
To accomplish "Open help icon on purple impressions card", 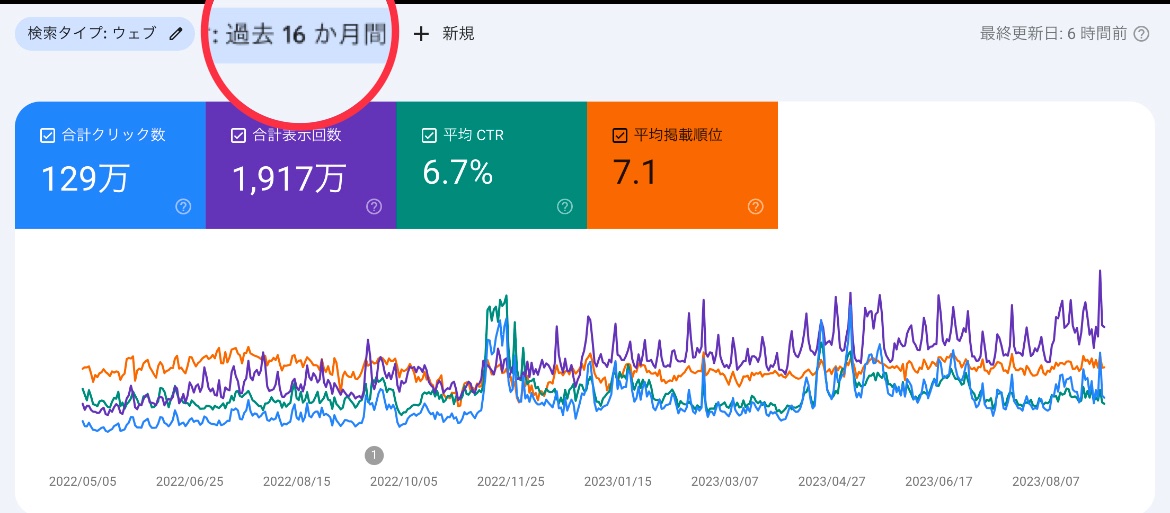I will [x=374, y=207].
